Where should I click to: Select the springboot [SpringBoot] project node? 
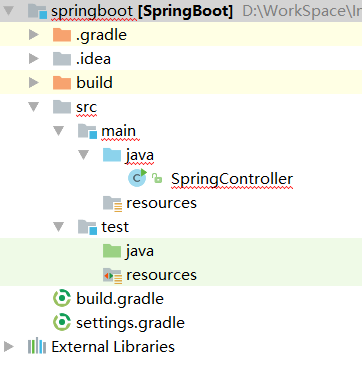pyautogui.click(x=142, y=11)
